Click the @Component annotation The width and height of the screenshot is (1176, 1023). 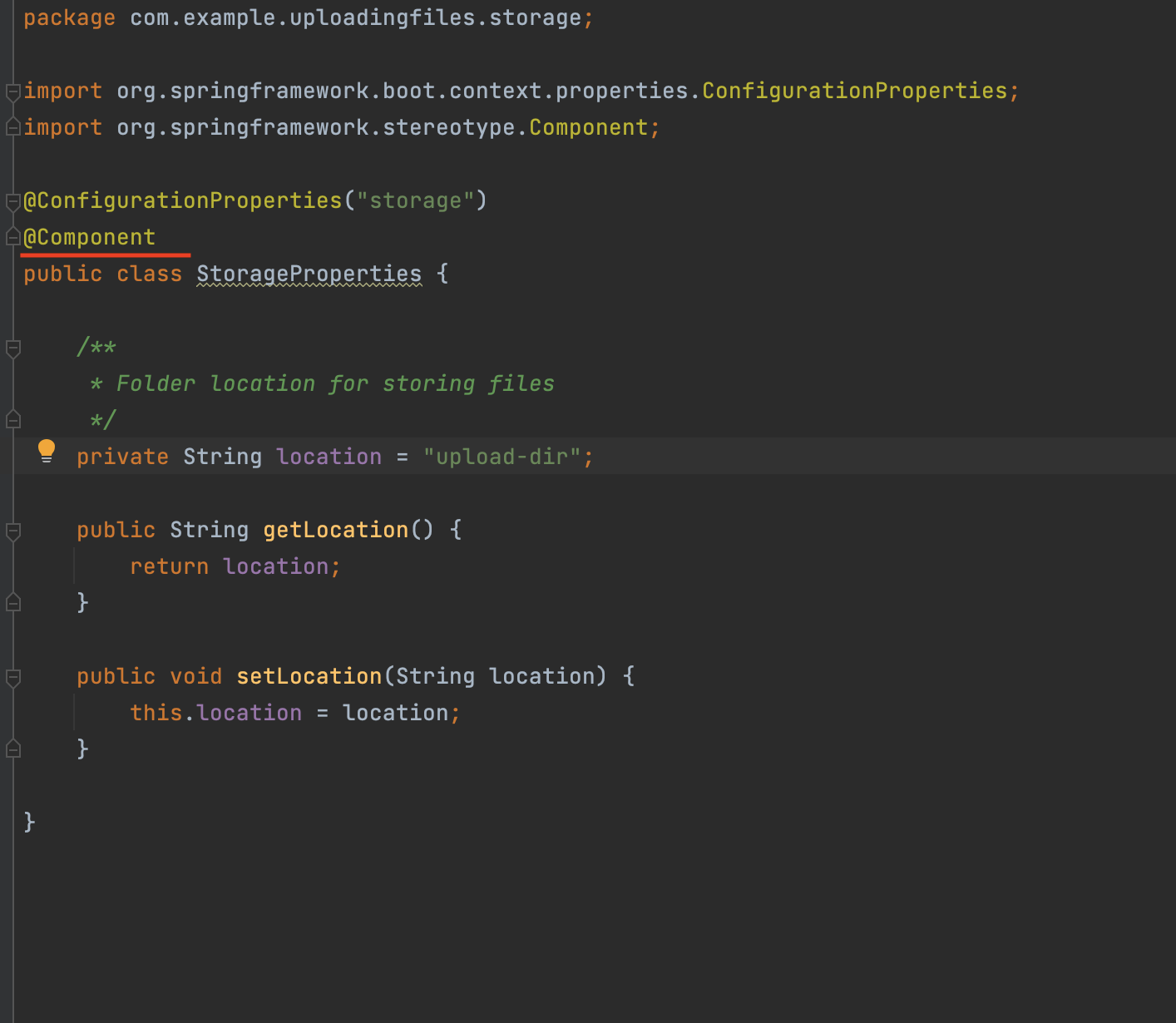pos(89,237)
